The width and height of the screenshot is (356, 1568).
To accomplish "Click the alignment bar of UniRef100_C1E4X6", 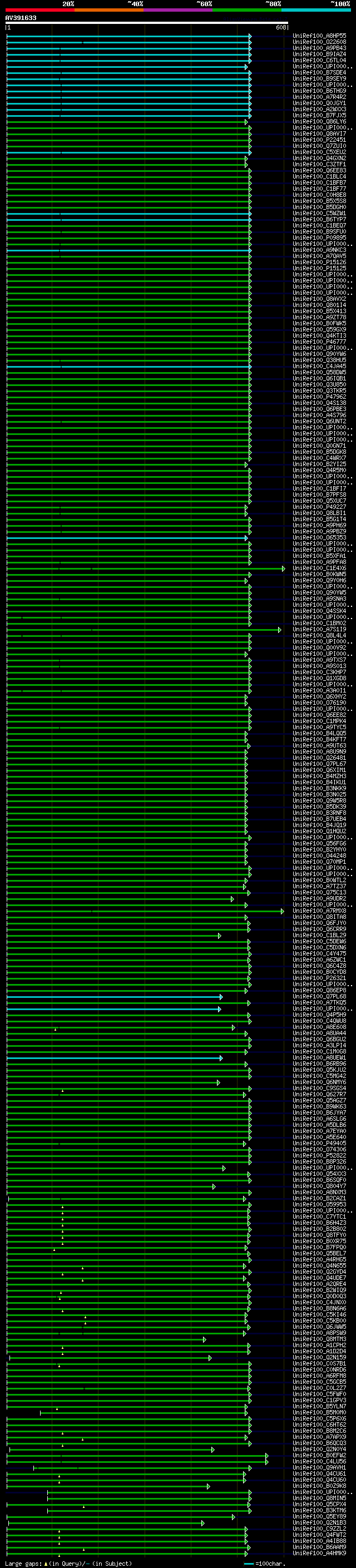I will point(146,568).
